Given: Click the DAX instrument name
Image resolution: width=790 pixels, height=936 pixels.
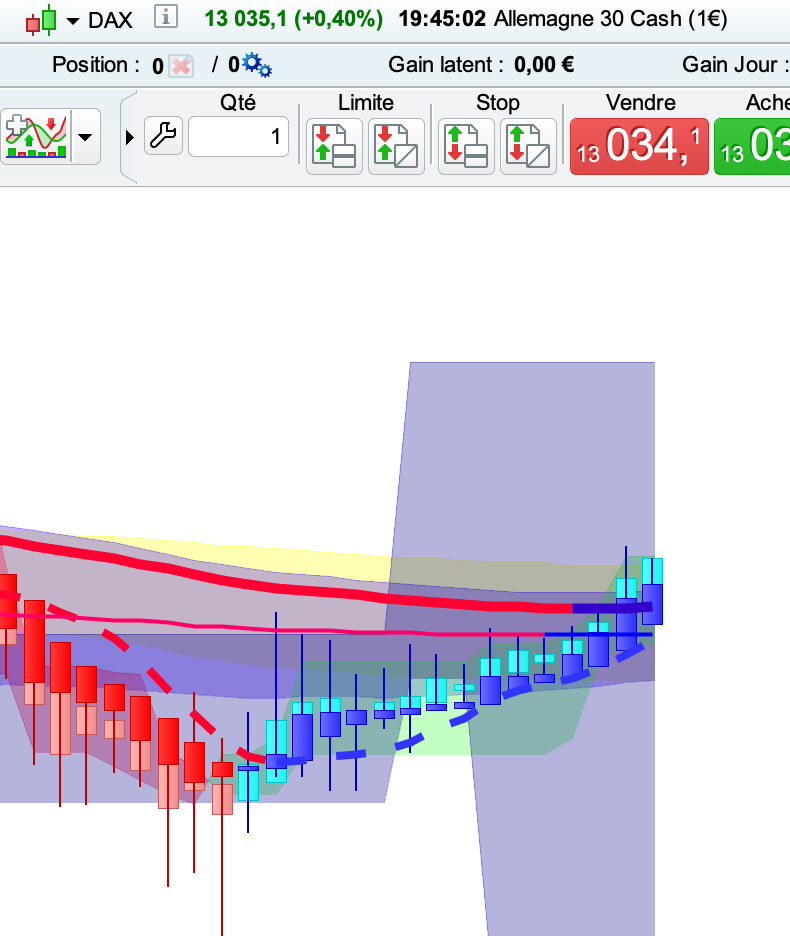Looking at the screenshot, I should (110, 21).
